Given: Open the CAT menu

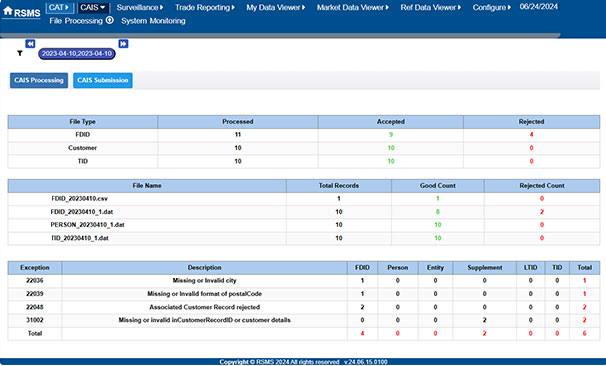Looking at the screenshot, I should (60, 7).
